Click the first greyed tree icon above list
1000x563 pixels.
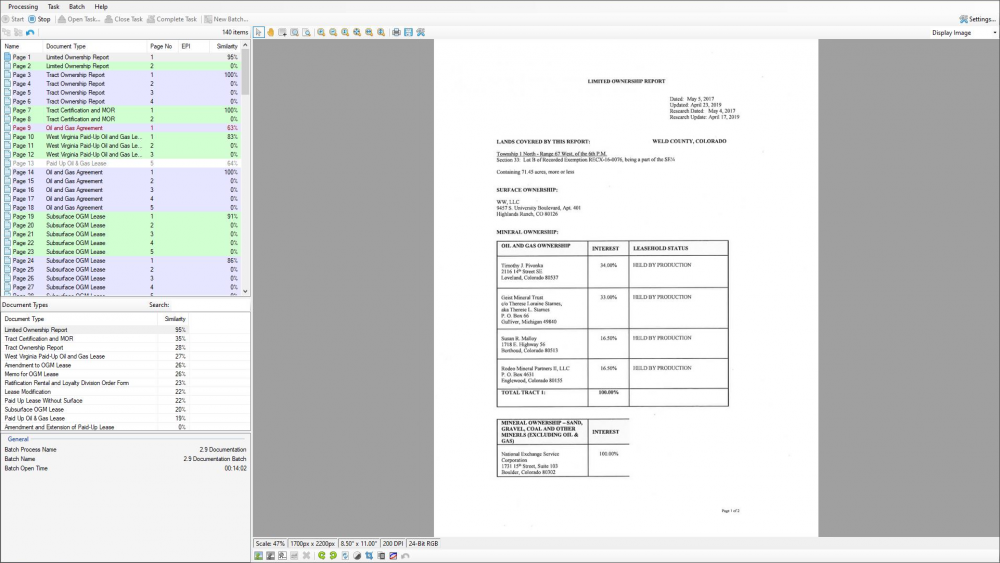click(6, 32)
